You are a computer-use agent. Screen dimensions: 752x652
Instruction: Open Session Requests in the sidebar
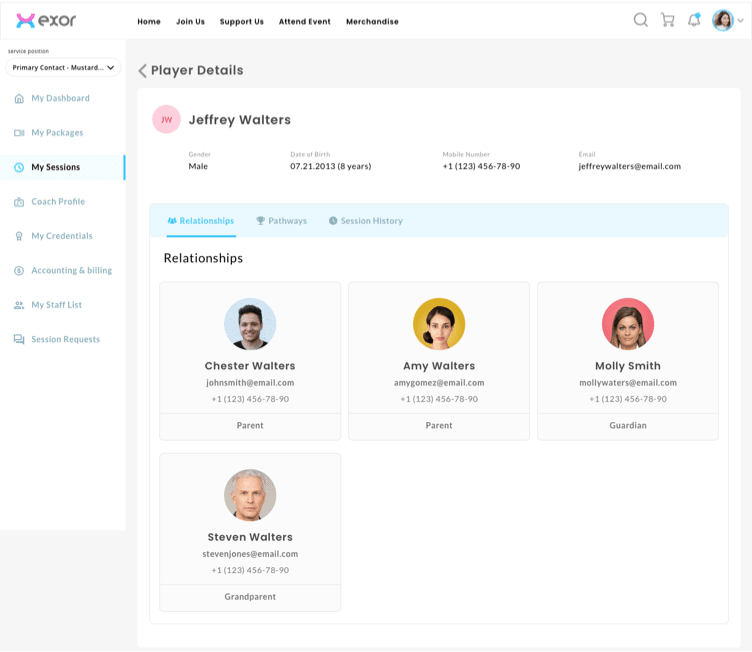tap(65, 340)
